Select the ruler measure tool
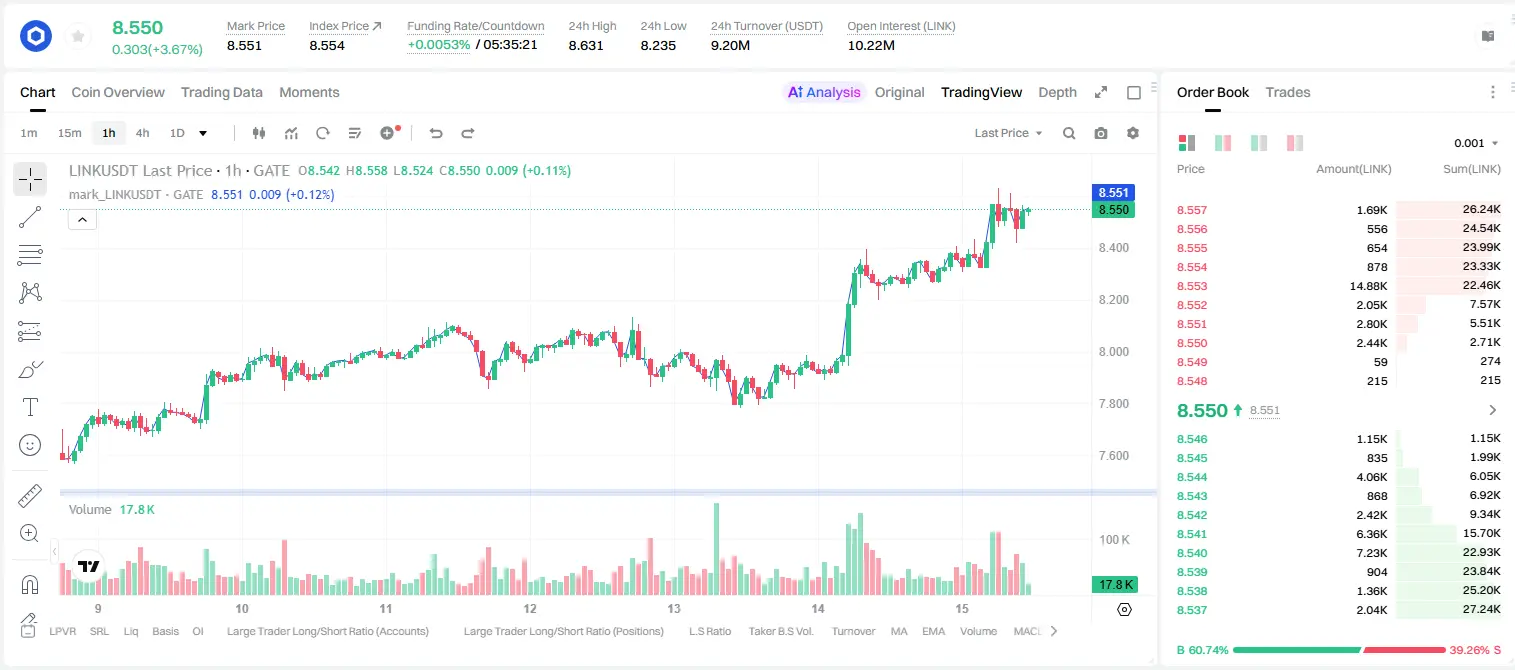The image size is (1515, 670). (x=30, y=496)
